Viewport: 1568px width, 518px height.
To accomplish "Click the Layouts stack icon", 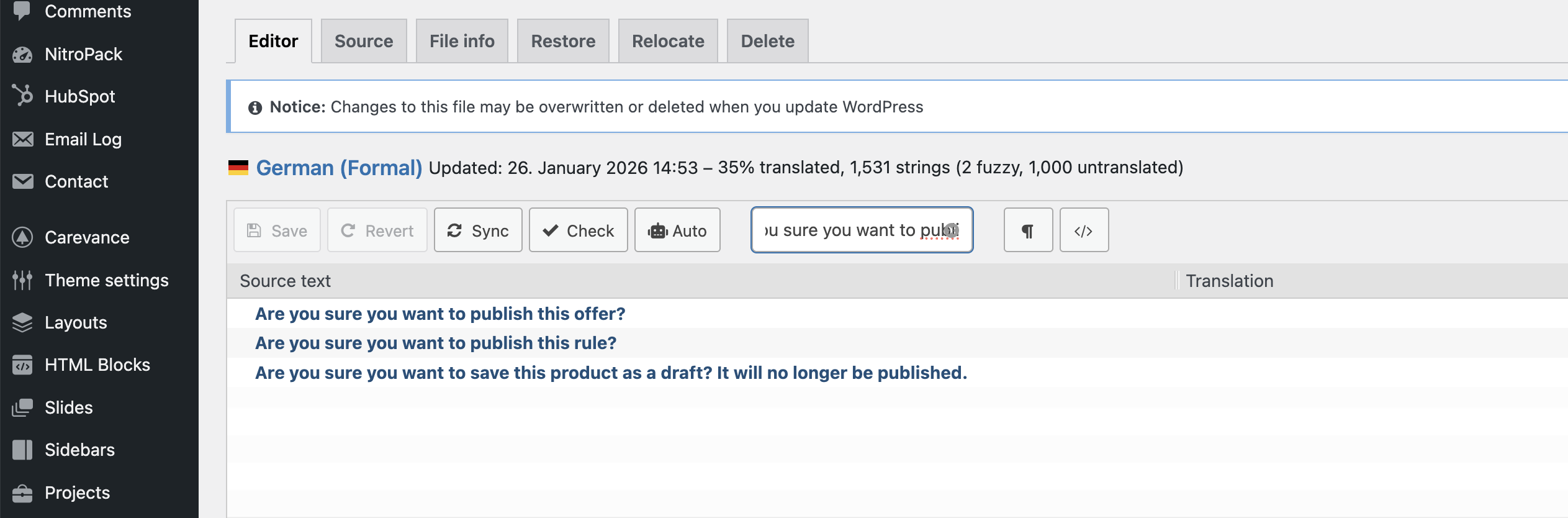I will (22, 322).
